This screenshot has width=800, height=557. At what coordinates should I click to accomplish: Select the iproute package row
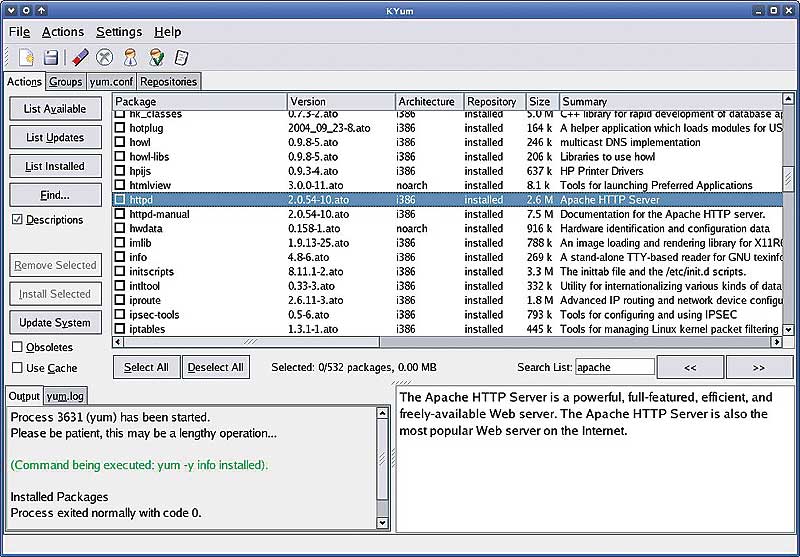coord(447,300)
